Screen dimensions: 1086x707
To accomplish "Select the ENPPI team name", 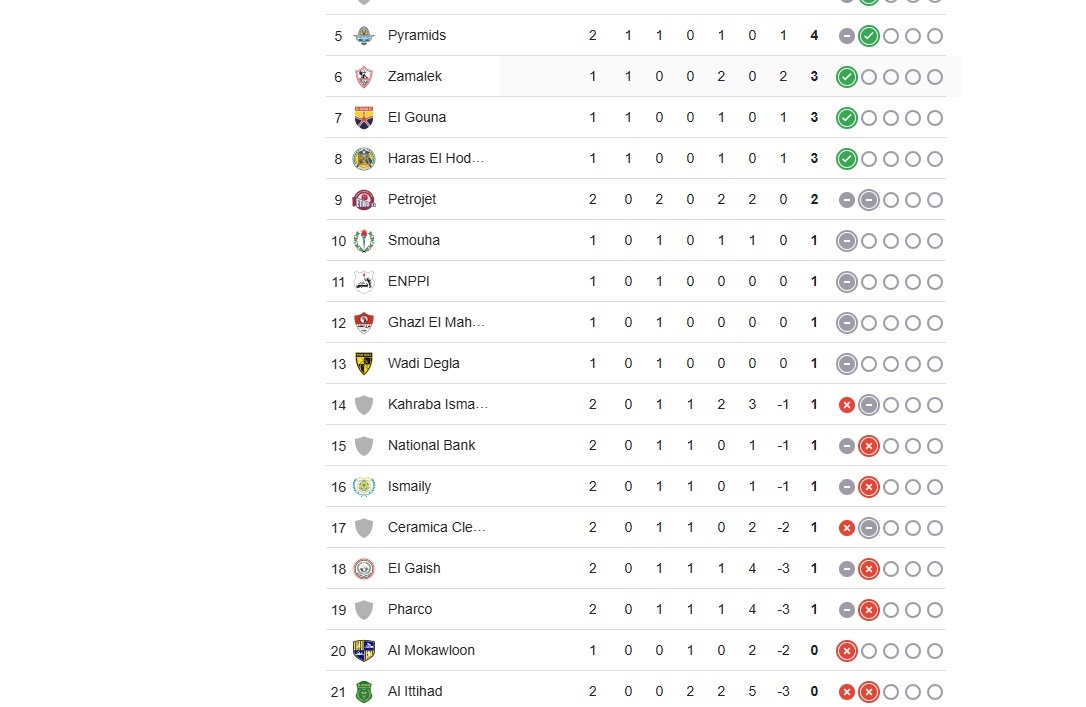I will click(x=409, y=281).
